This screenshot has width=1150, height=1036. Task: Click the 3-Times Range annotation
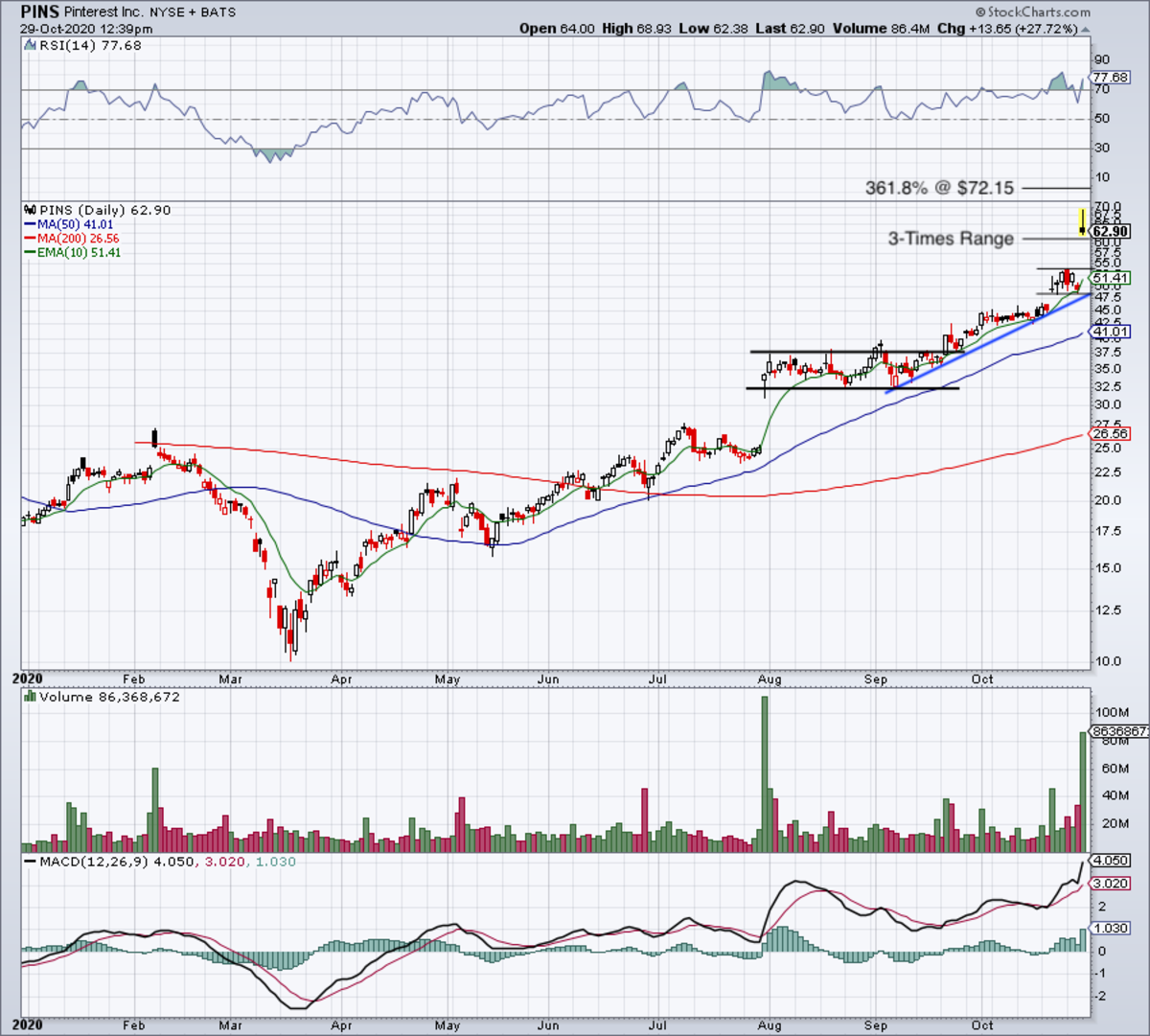950,238
